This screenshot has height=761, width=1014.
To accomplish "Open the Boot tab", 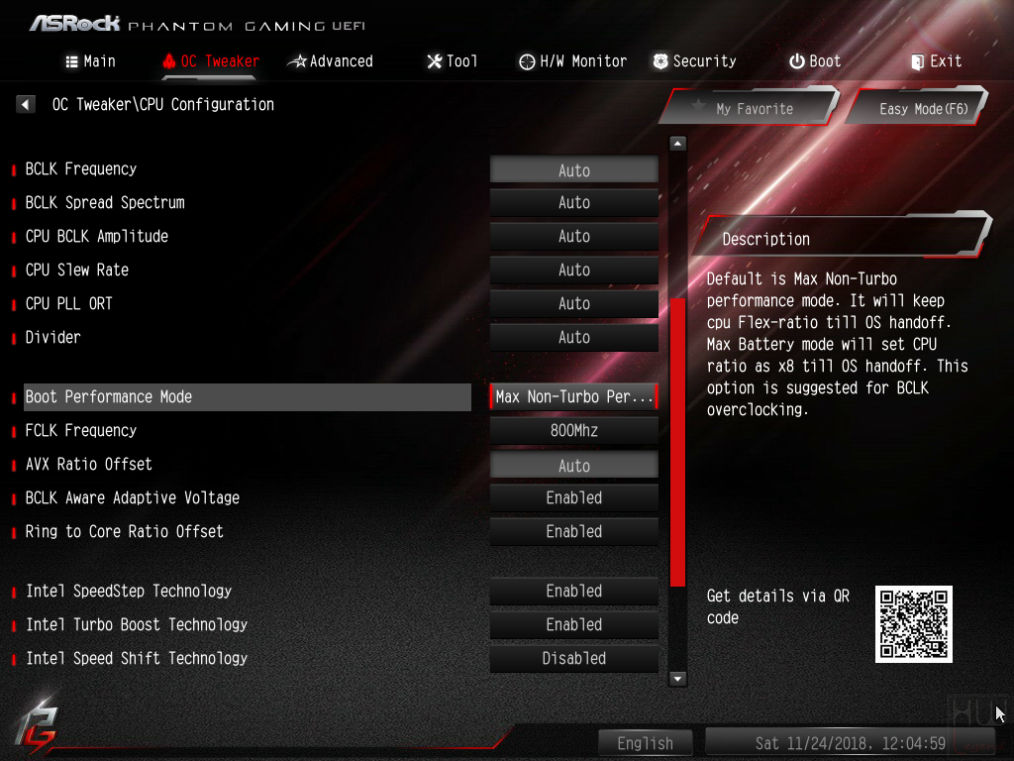I will coord(815,61).
